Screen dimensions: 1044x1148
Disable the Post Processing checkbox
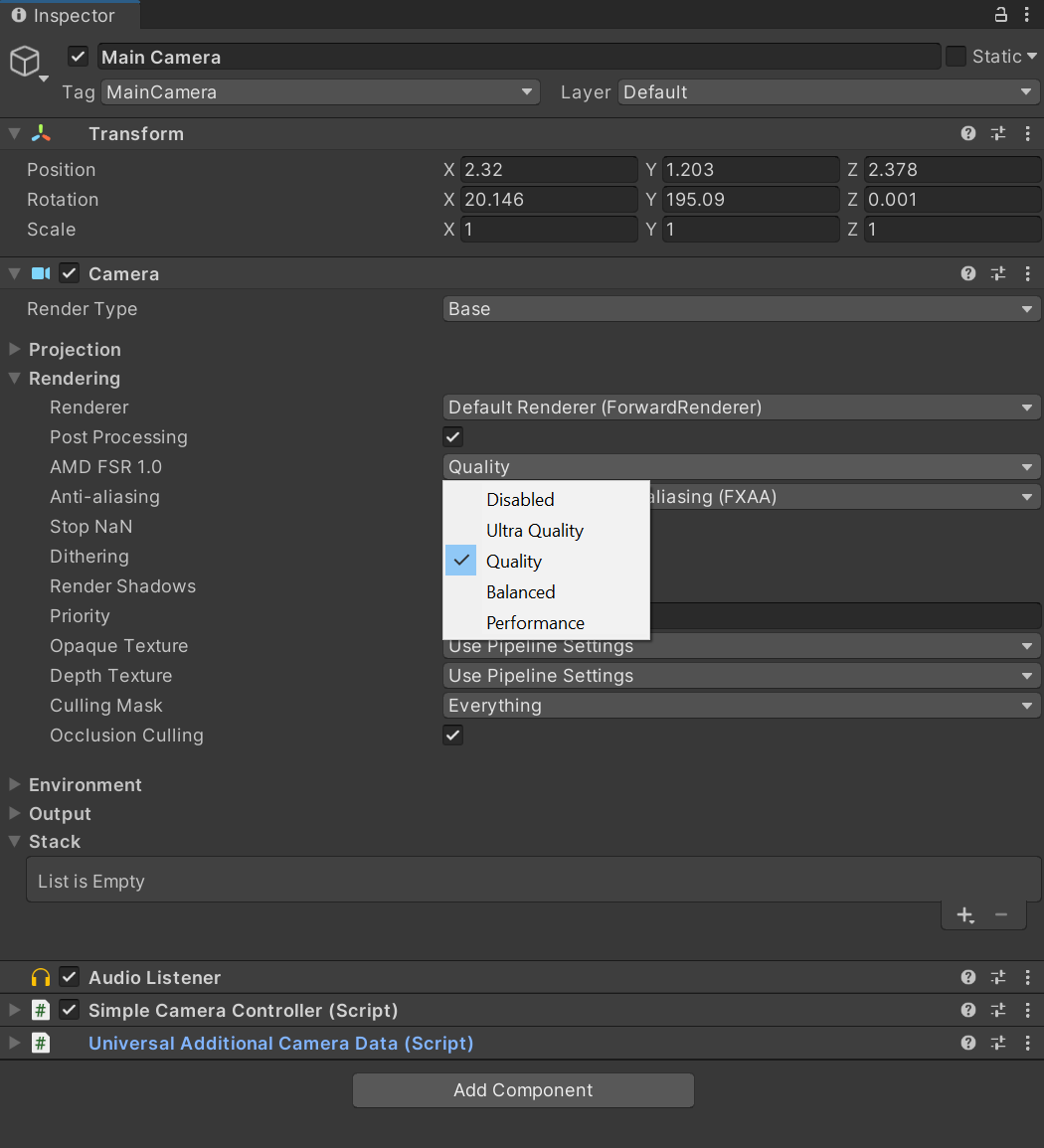[452, 436]
